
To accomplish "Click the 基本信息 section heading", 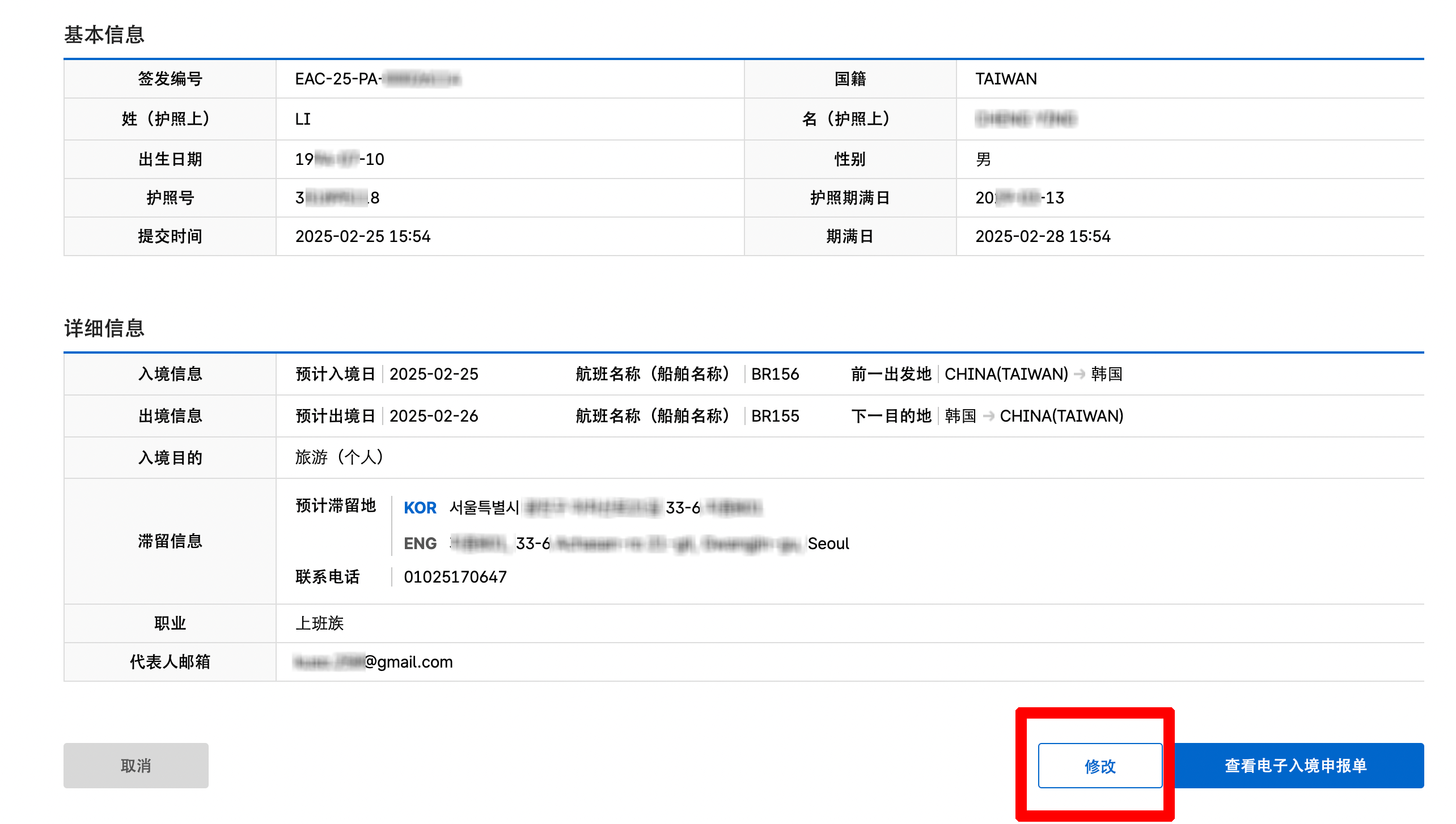I will pyautogui.click(x=104, y=35).
